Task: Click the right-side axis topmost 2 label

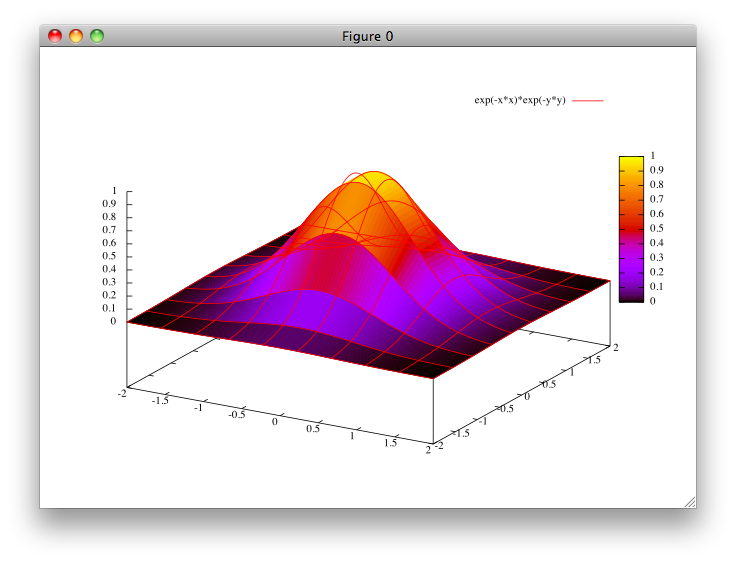Action: pyautogui.click(x=616, y=347)
